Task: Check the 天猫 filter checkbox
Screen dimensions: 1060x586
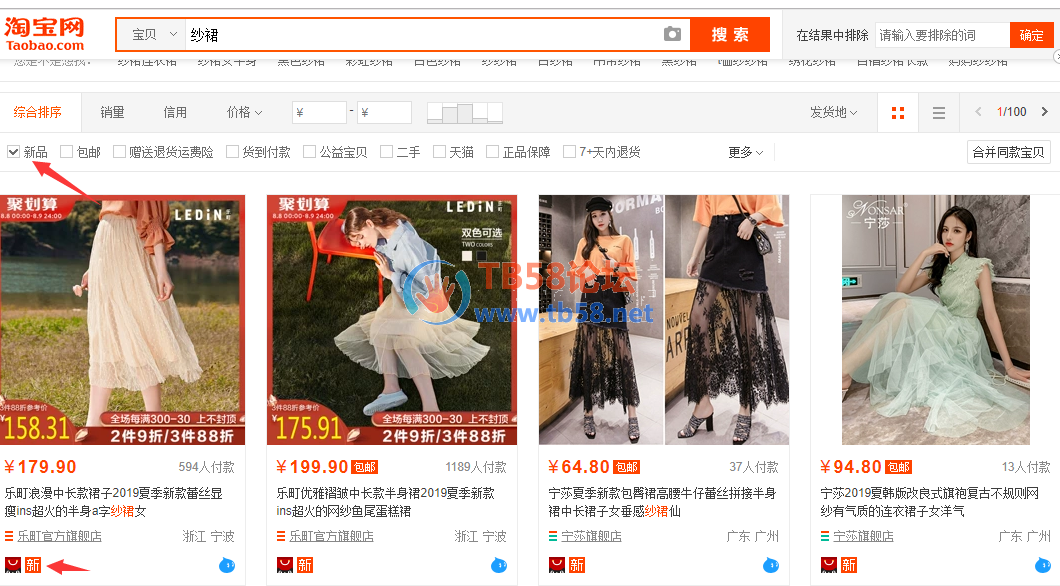Action: (x=440, y=152)
